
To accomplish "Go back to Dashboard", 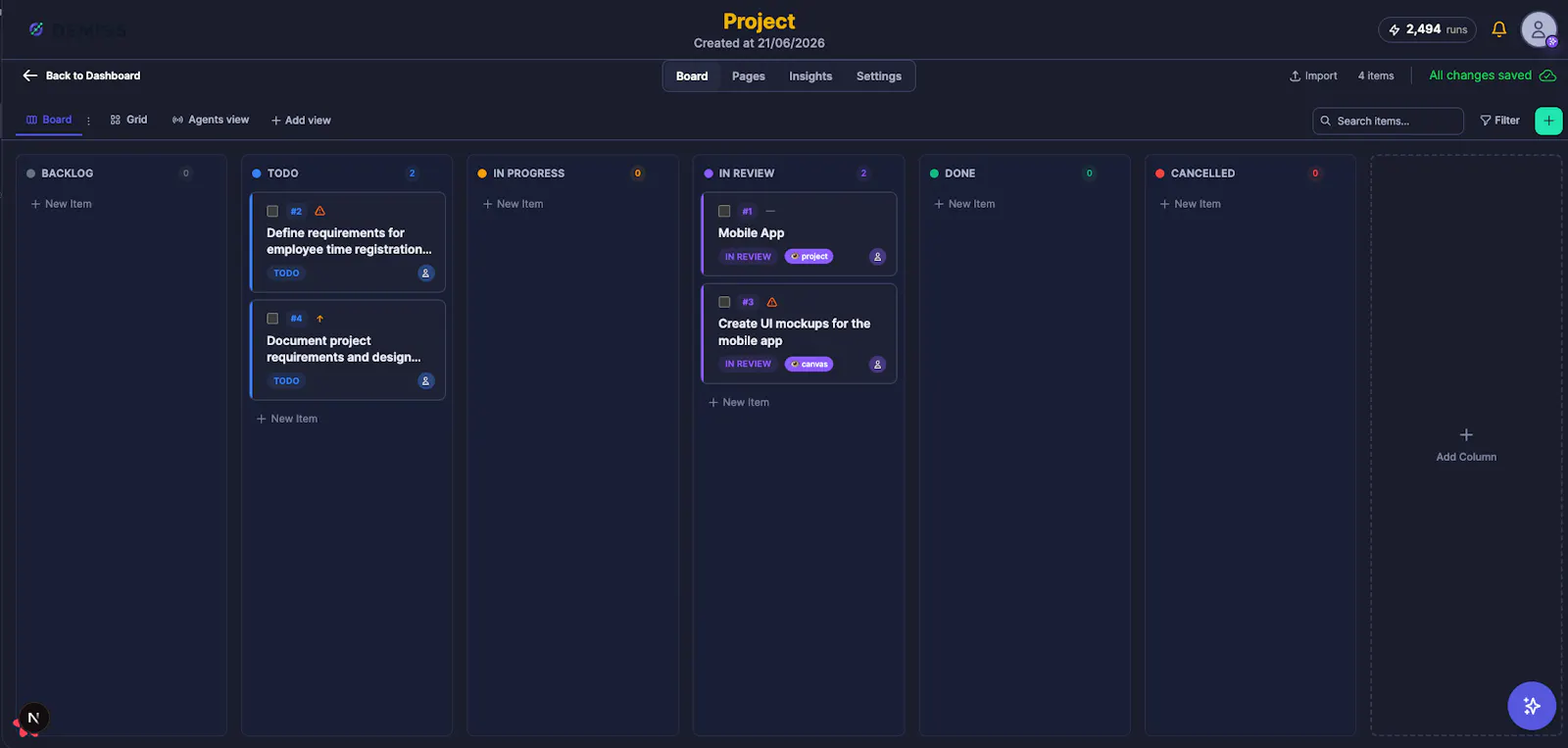I will tap(81, 75).
